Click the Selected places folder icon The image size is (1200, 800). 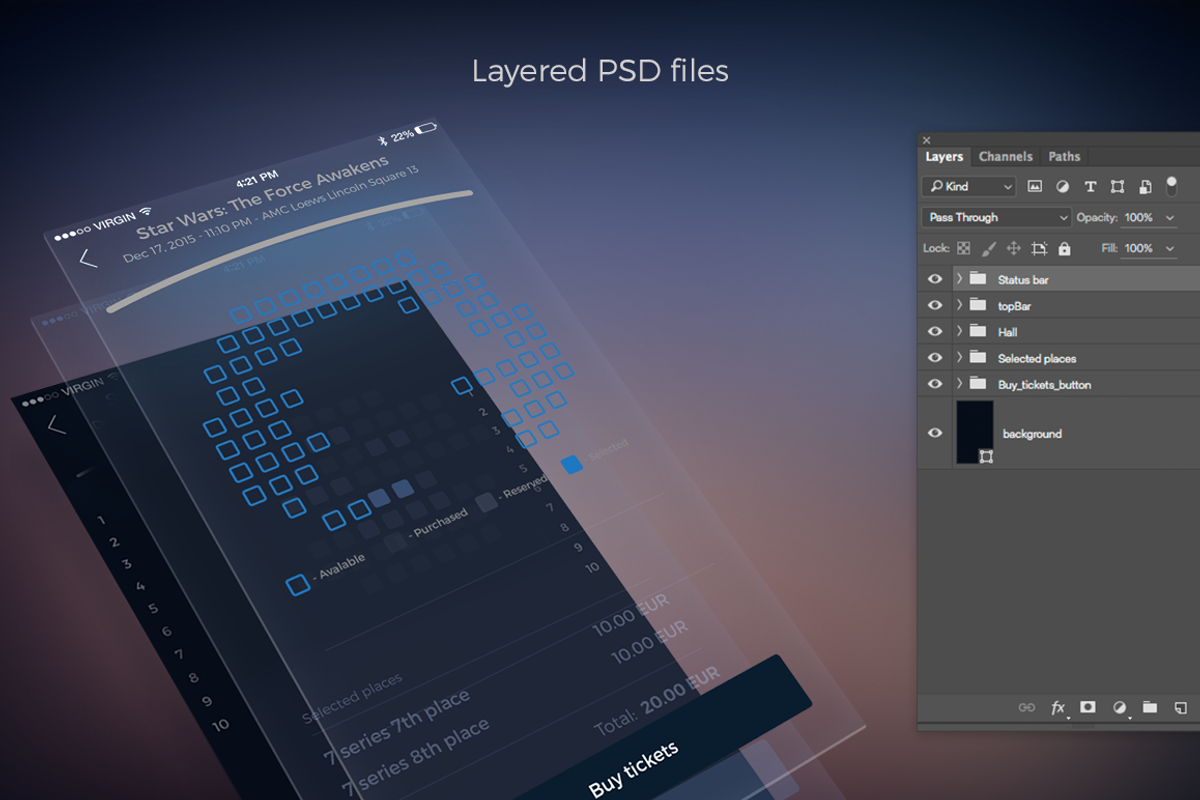978,357
